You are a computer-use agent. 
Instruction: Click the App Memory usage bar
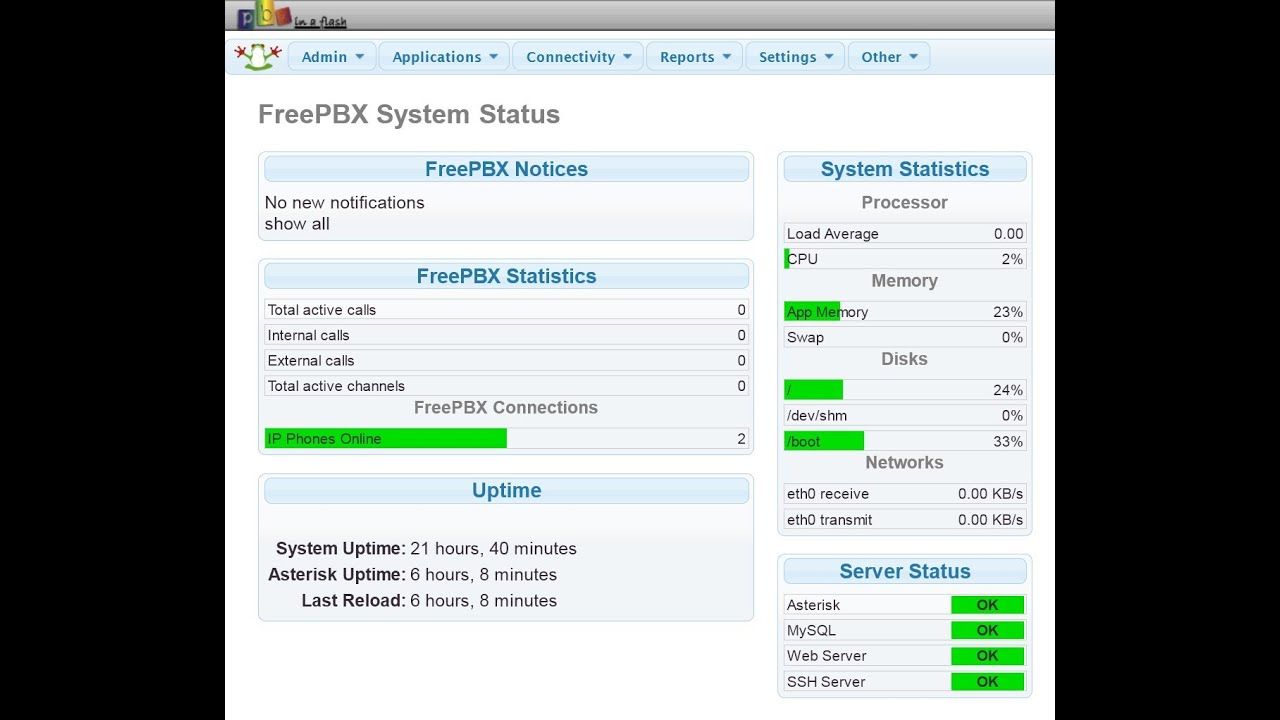click(812, 312)
